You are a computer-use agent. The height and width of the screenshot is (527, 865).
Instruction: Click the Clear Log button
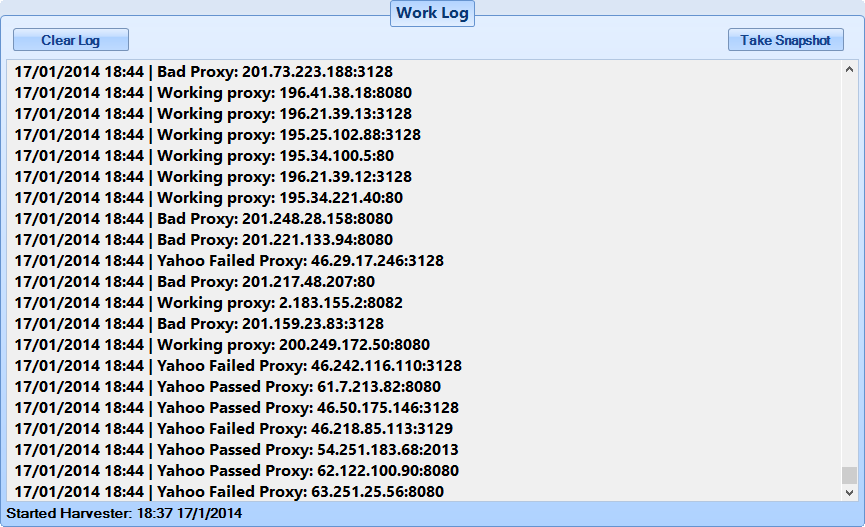pos(71,40)
